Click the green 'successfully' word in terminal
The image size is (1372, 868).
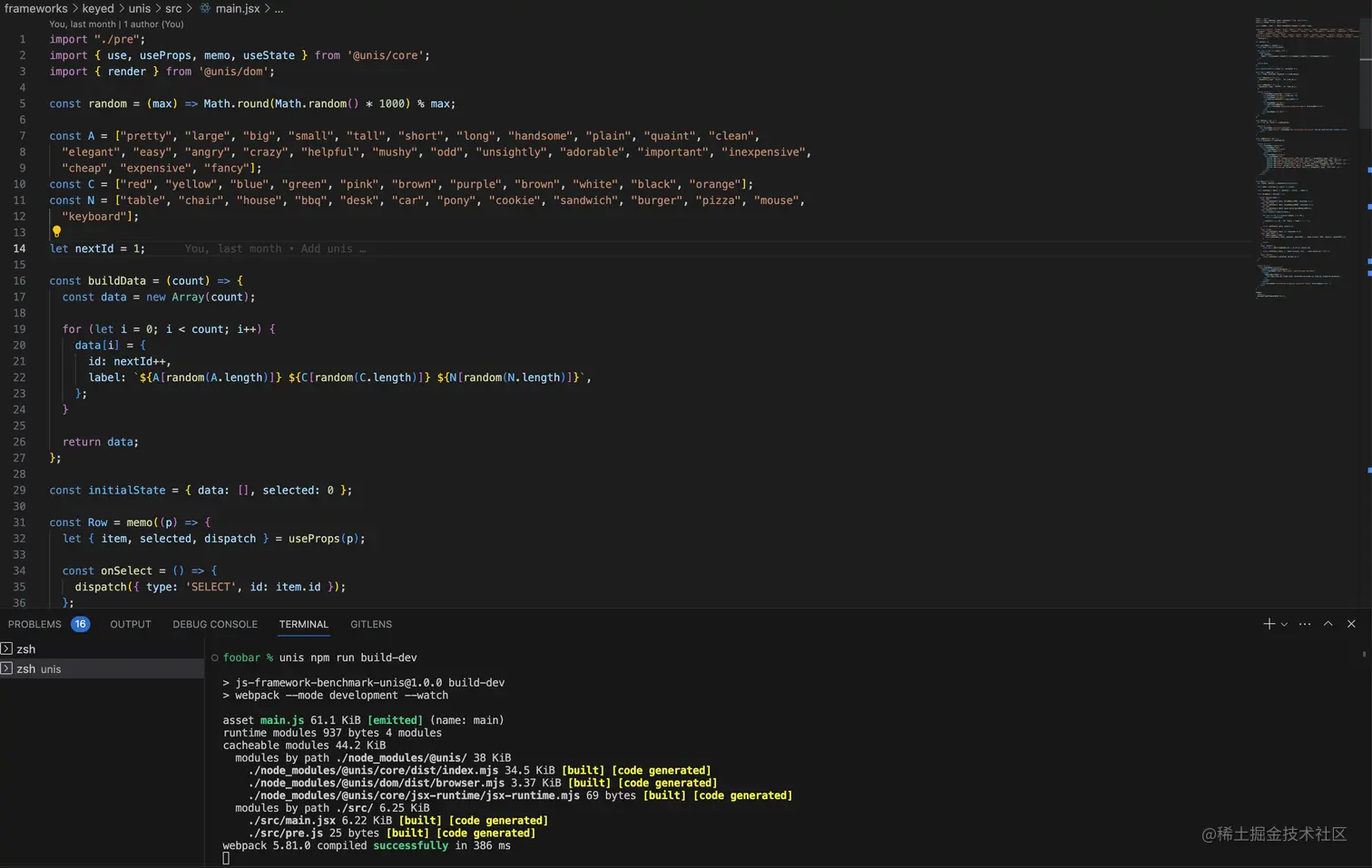pyautogui.click(x=411, y=845)
